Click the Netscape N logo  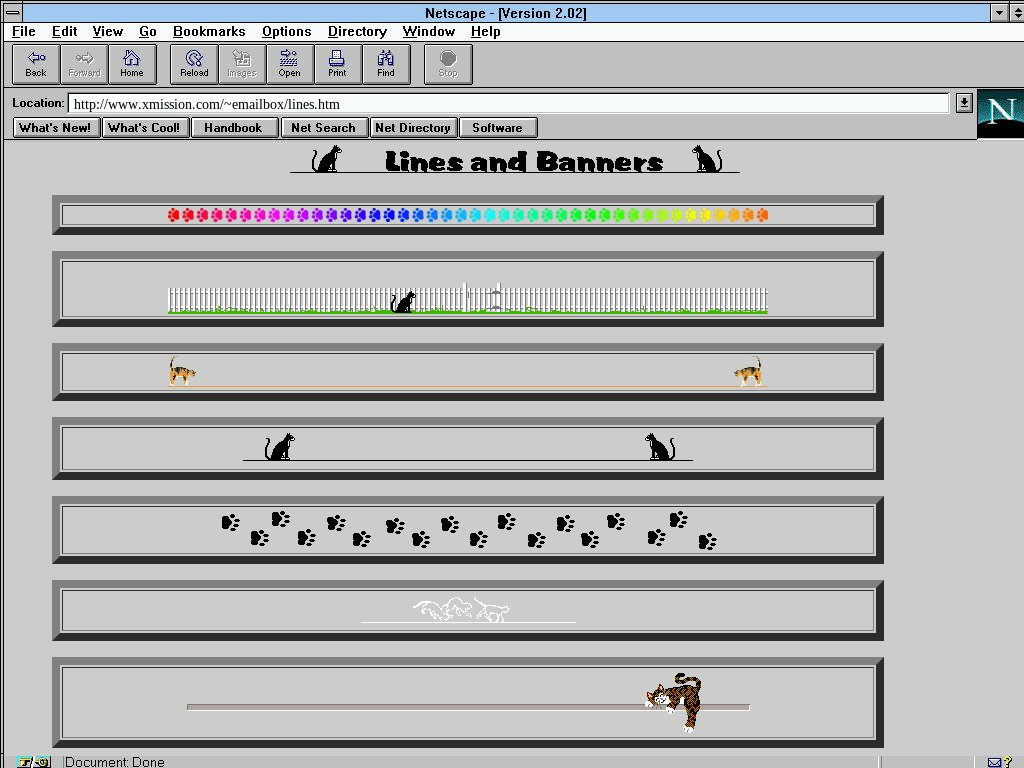[x=1000, y=114]
